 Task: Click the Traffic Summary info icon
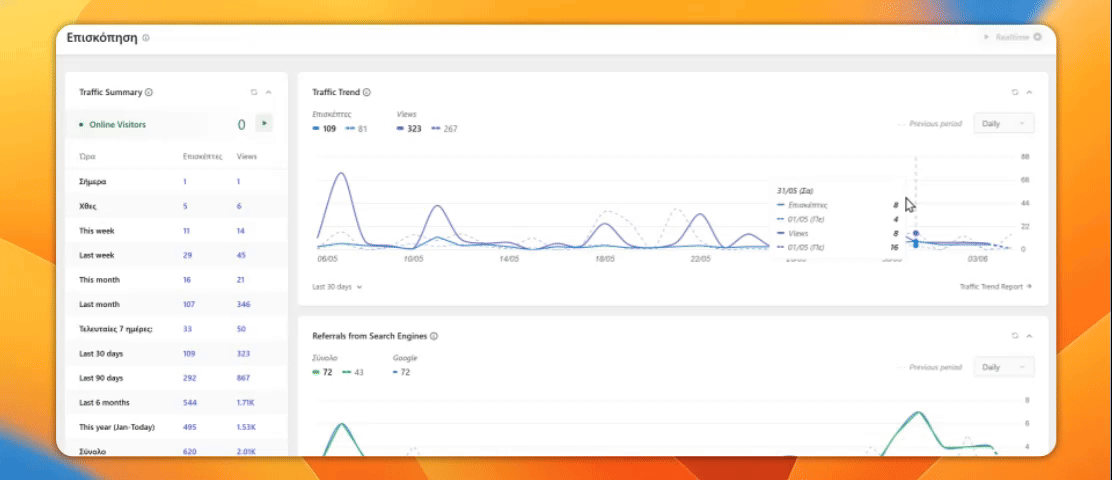coord(149,92)
